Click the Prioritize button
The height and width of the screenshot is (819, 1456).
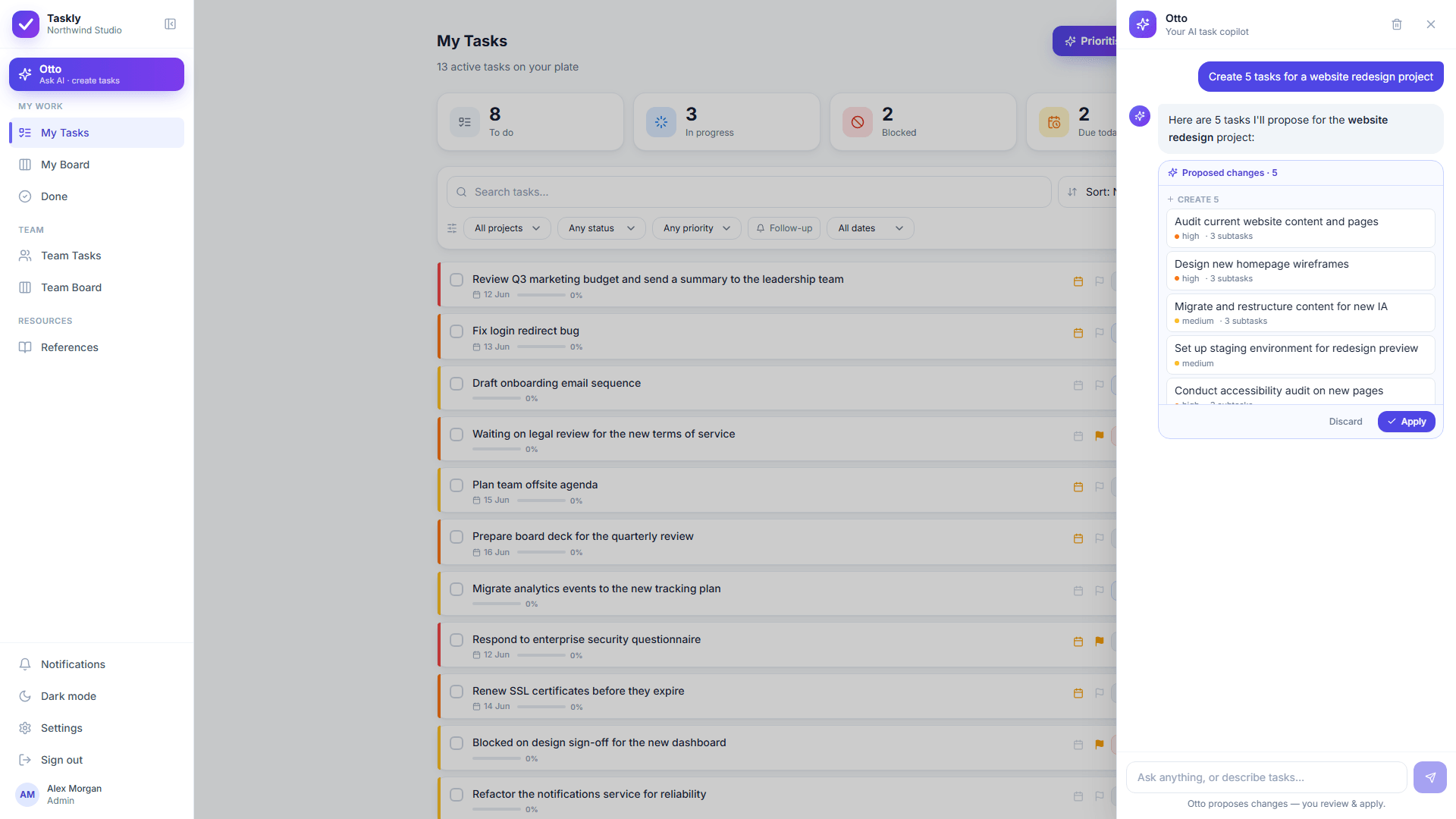click(x=1085, y=41)
